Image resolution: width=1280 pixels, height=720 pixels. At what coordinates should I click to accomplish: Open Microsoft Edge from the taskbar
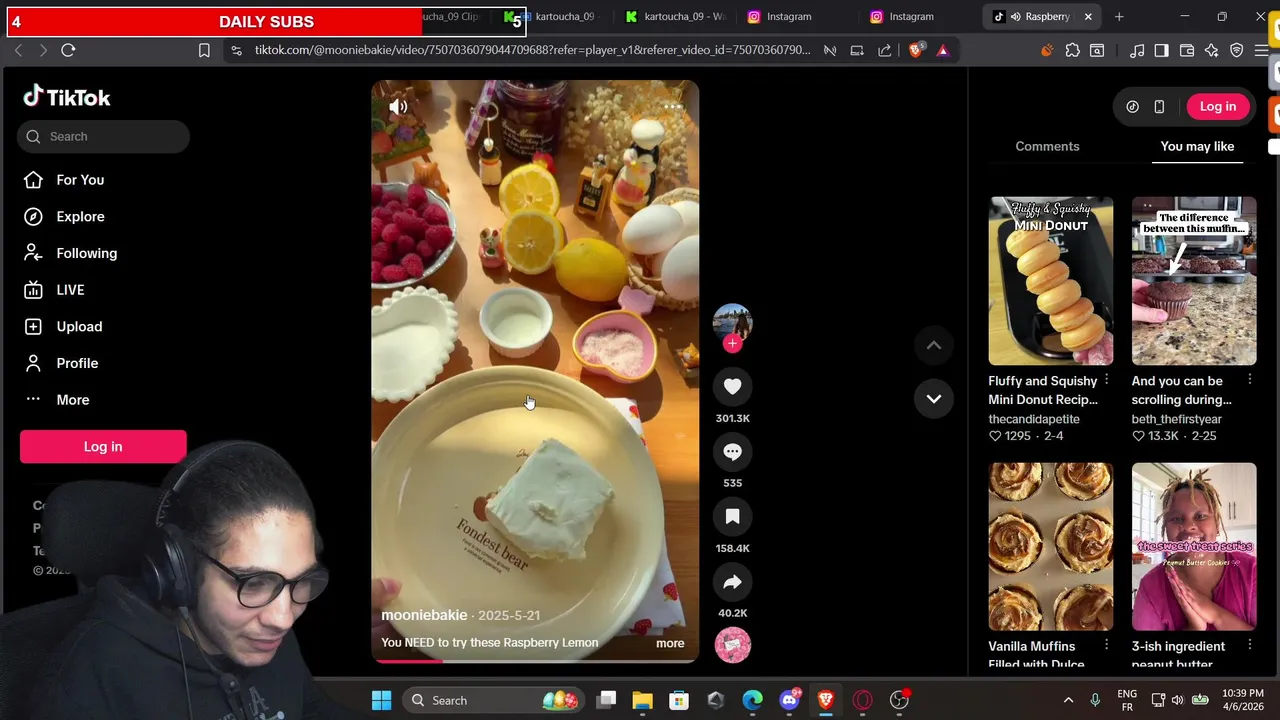[752, 700]
